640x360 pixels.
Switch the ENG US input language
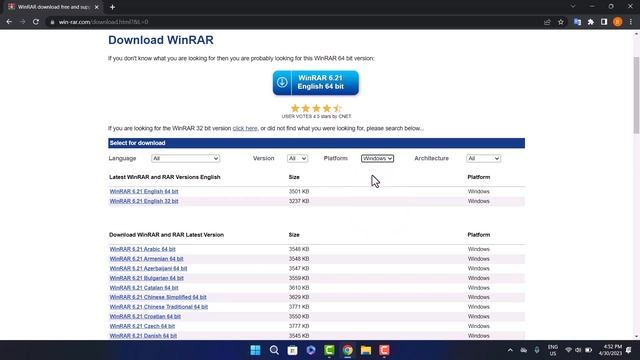(553, 350)
